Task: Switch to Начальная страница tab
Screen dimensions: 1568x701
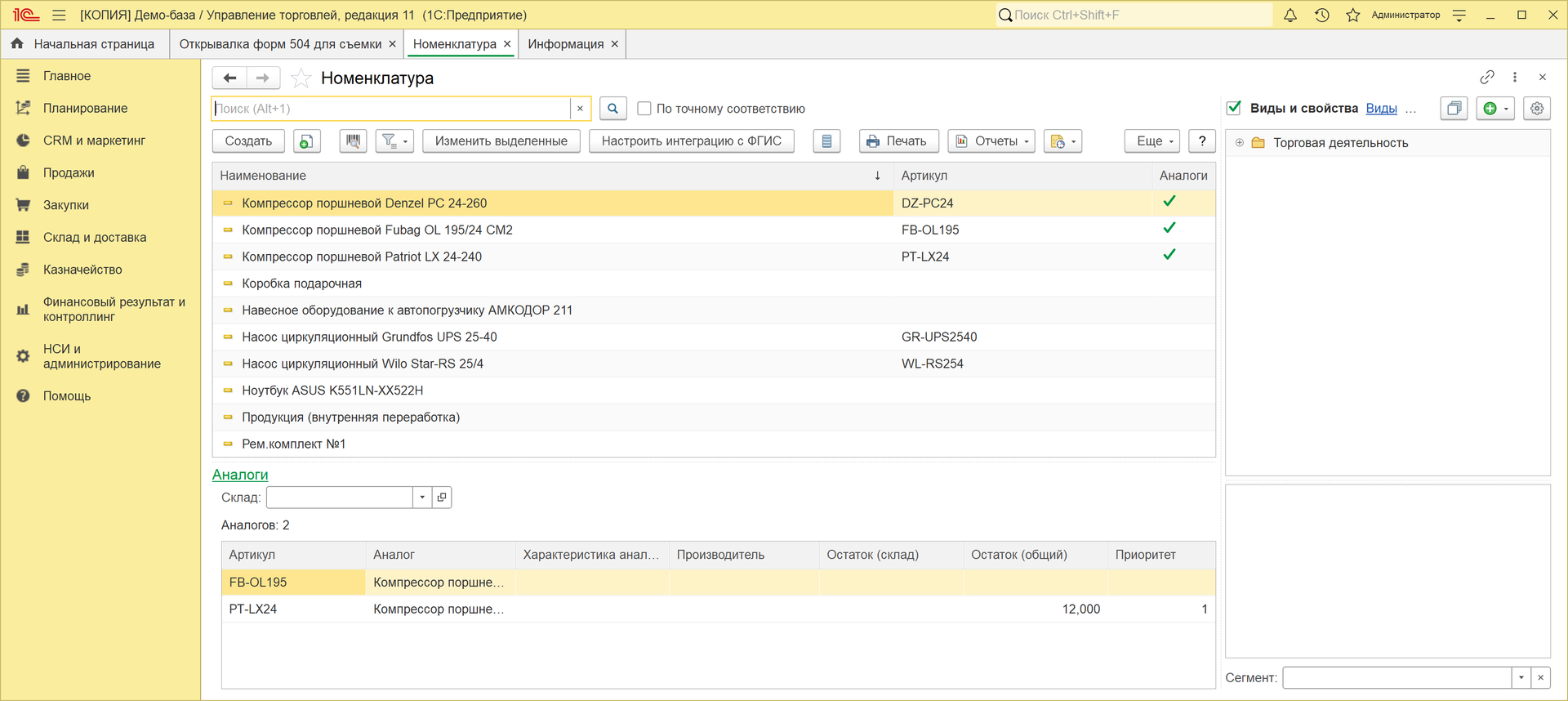Action: [85, 44]
